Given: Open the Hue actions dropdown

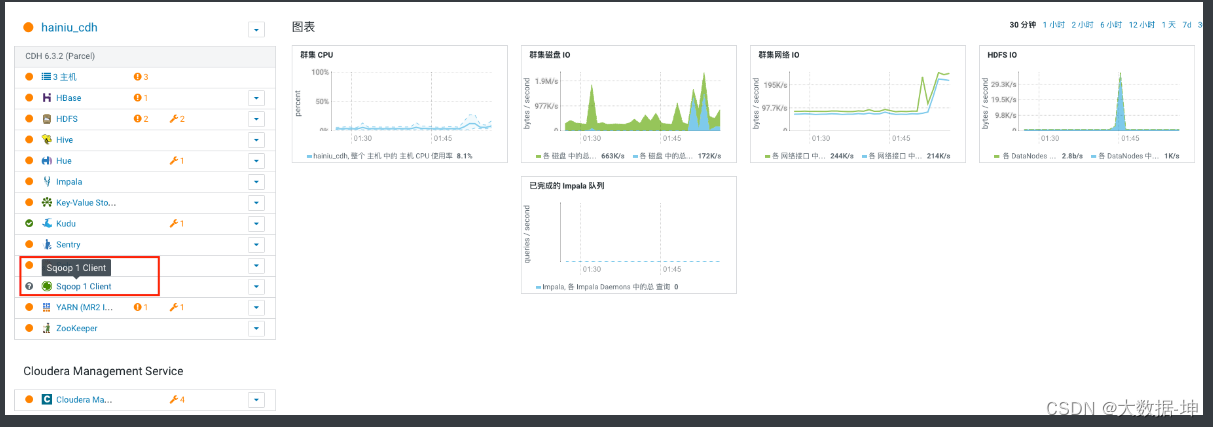Looking at the screenshot, I should [x=256, y=161].
